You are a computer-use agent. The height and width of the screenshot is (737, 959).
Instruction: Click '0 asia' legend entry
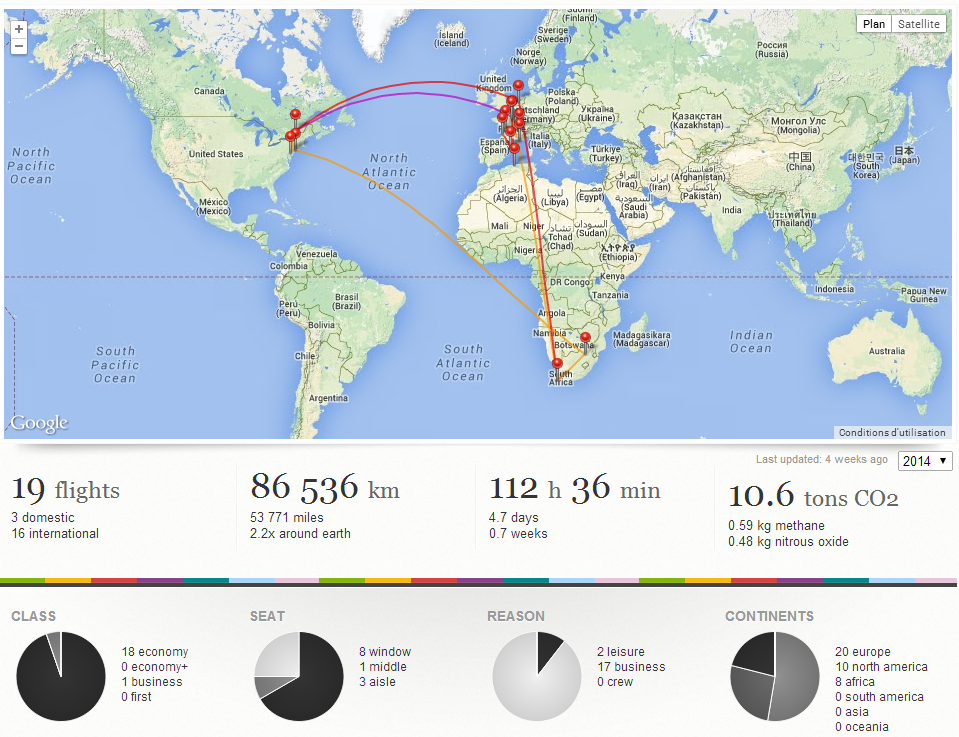[x=852, y=711]
